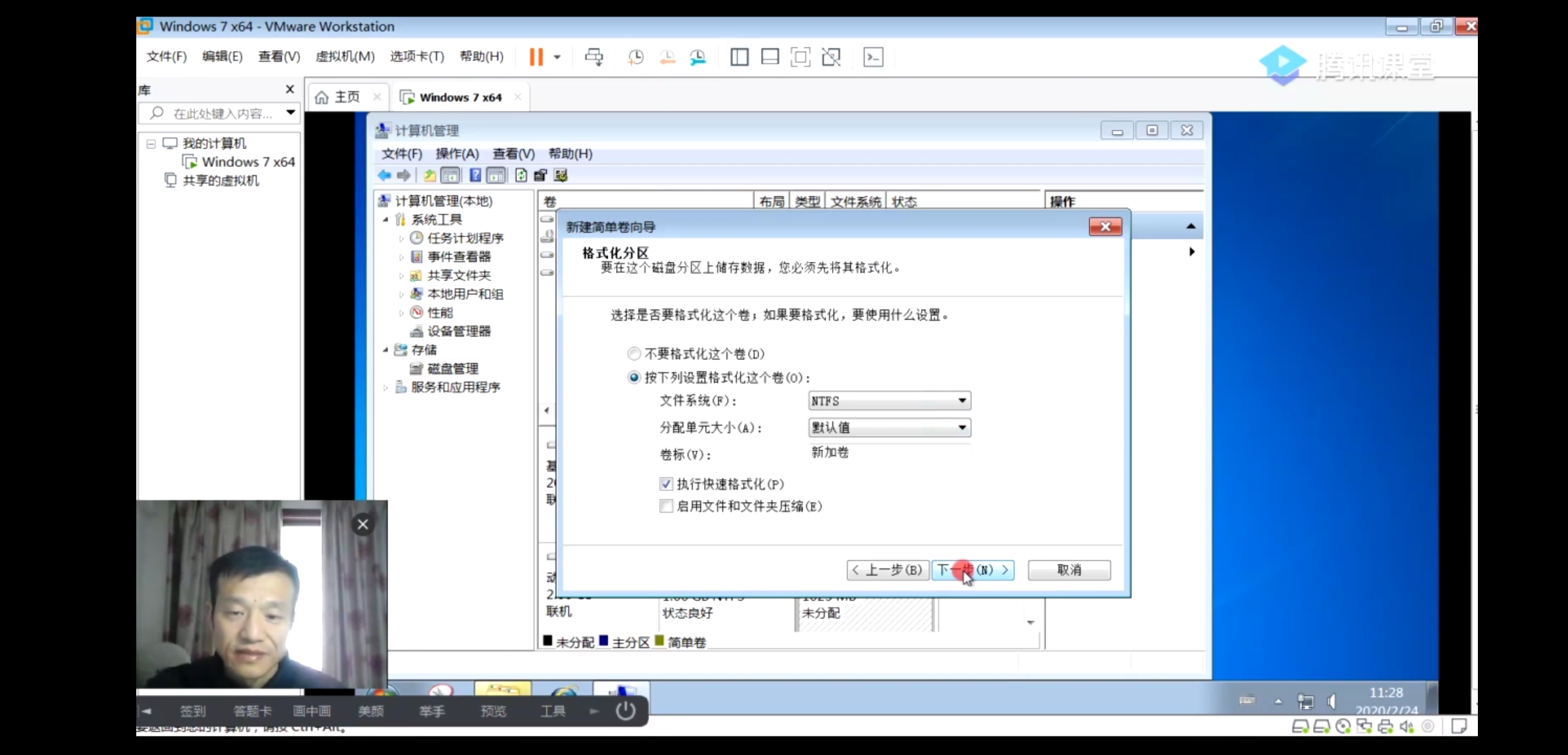Click the refresh icon in Computer Management toolbar
This screenshot has height=755, width=1568.
point(521,175)
